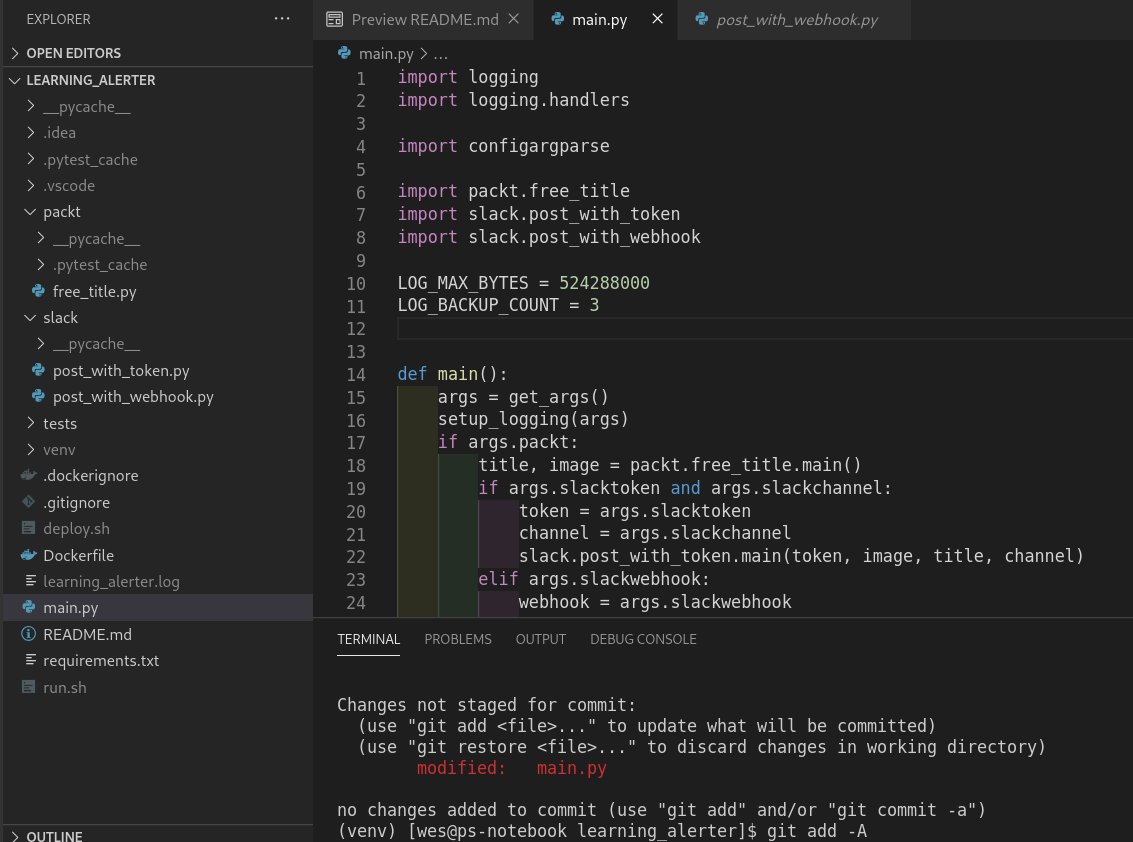Click Docker icon beside .dockerignore
The image size is (1133, 842).
point(29,476)
